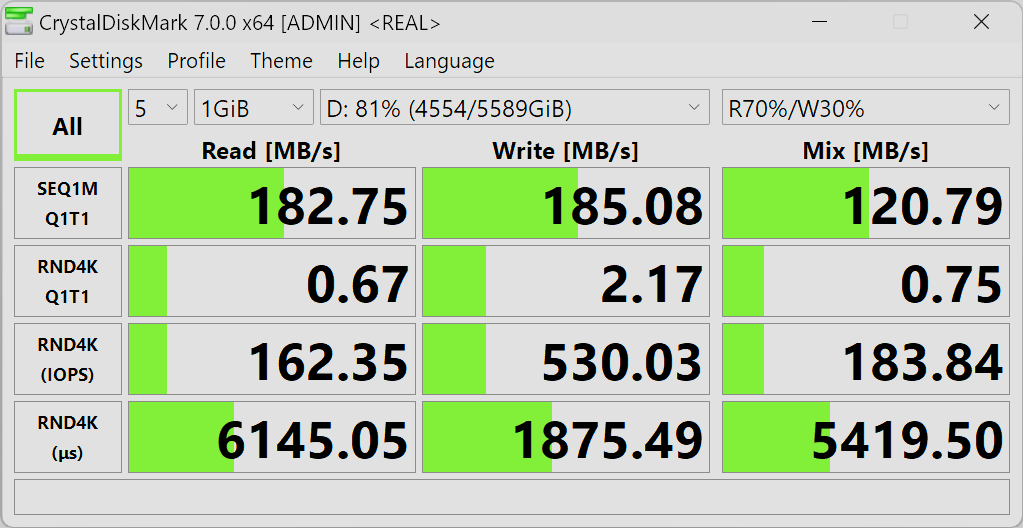Start all benchmarks with the All button
The height and width of the screenshot is (528, 1023).
(68, 125)
